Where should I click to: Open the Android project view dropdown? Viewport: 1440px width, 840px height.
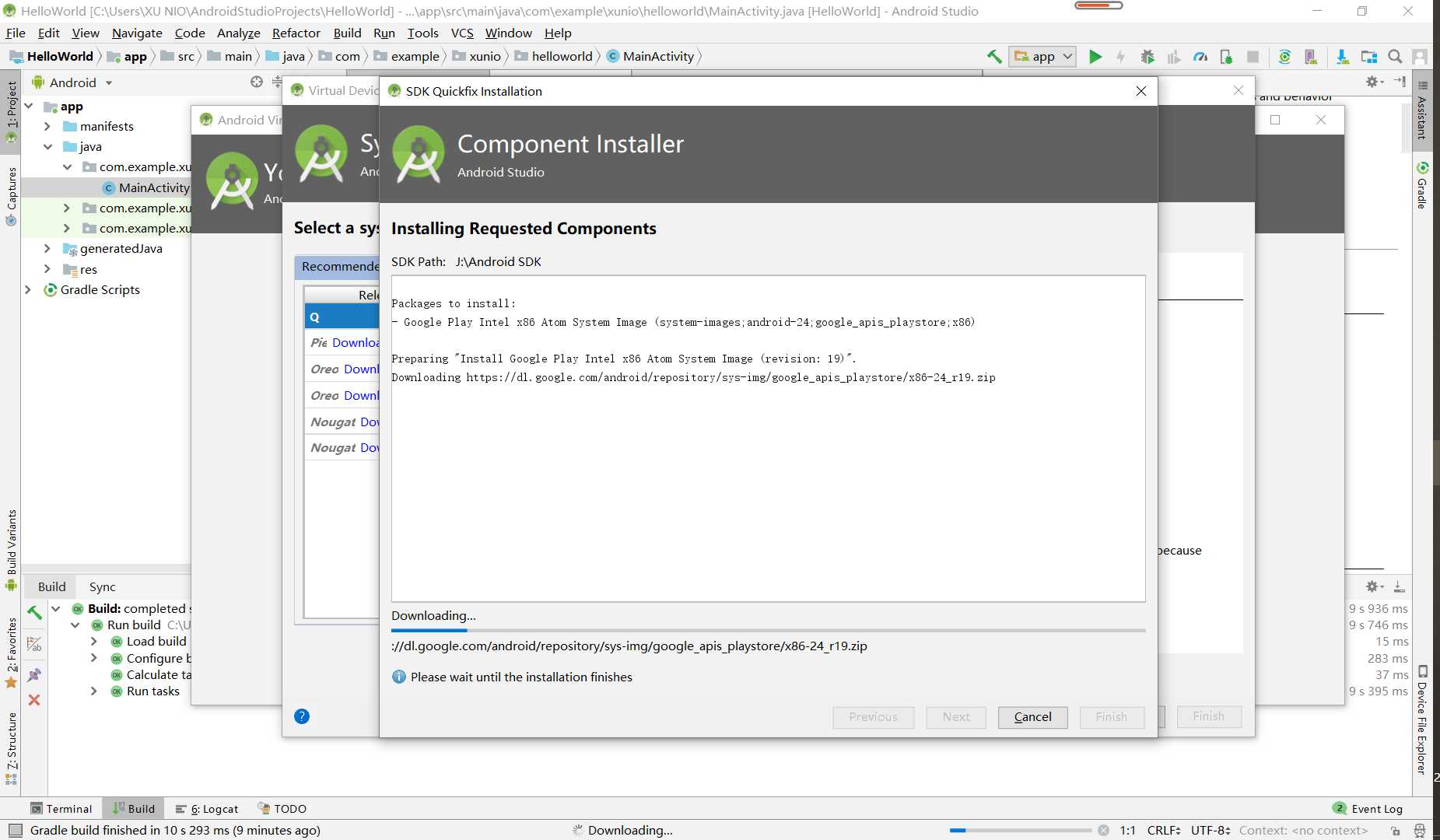(72, 82)
